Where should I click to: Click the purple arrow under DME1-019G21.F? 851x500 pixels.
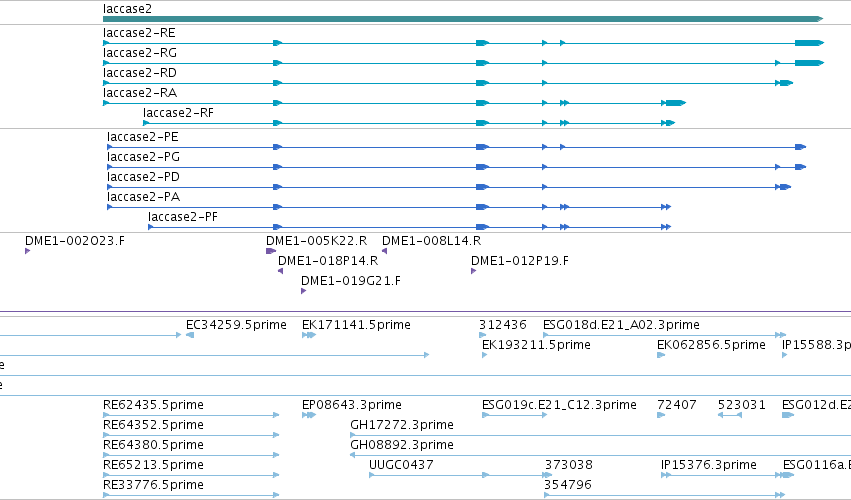pos(303,291)
